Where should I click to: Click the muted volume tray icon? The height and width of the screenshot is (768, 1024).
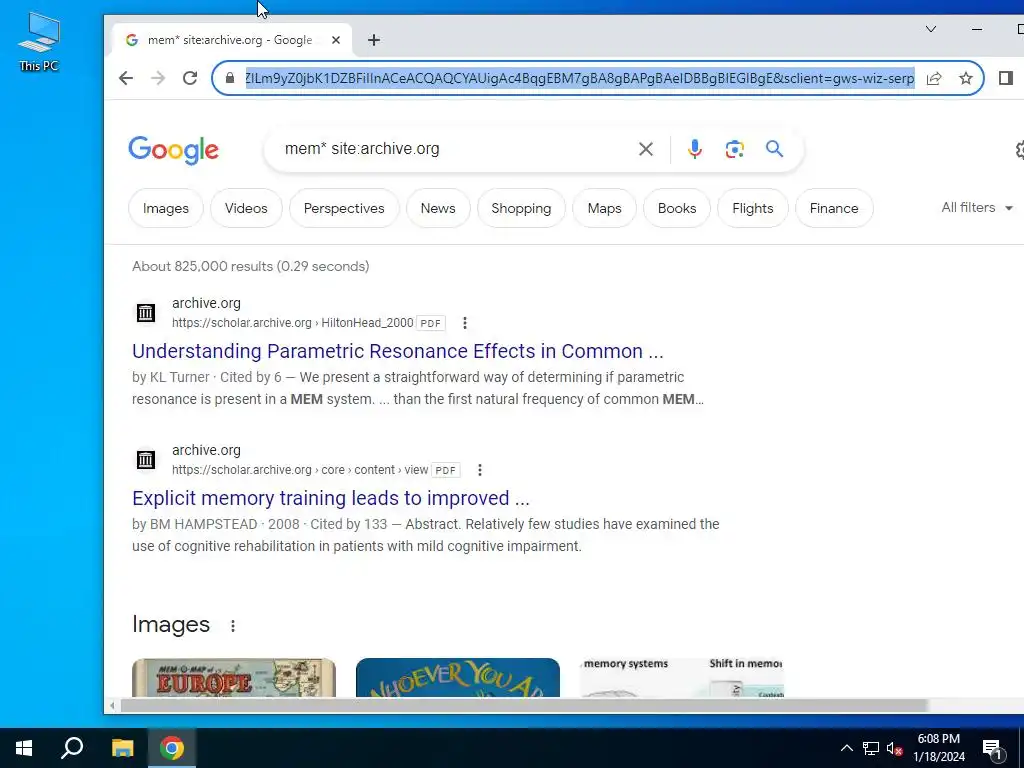pyautogui.click(x=895, y=748)
